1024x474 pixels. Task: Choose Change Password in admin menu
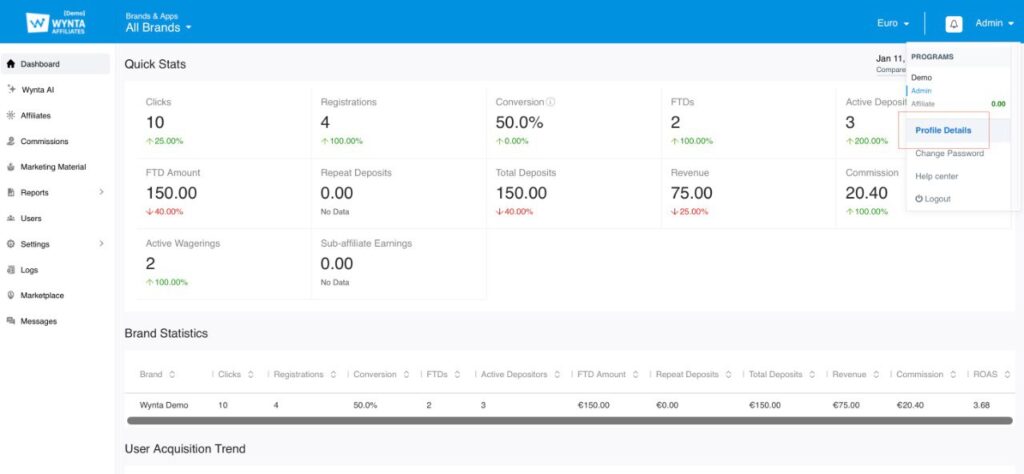point(949,153)
